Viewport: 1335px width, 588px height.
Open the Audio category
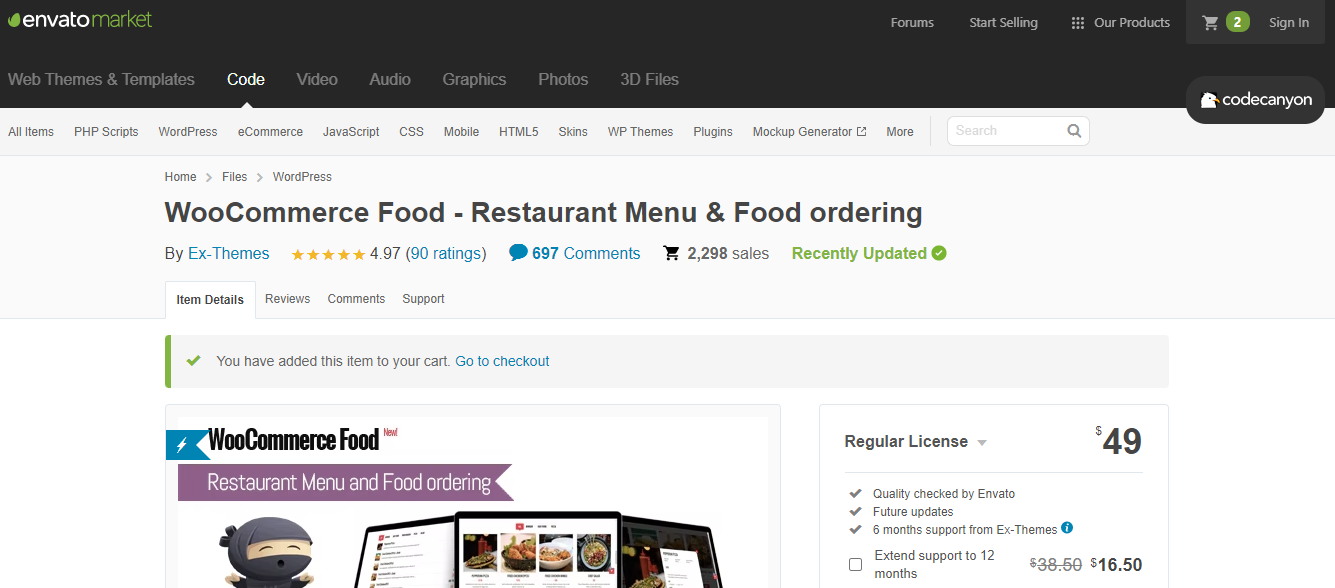(390, 79)
